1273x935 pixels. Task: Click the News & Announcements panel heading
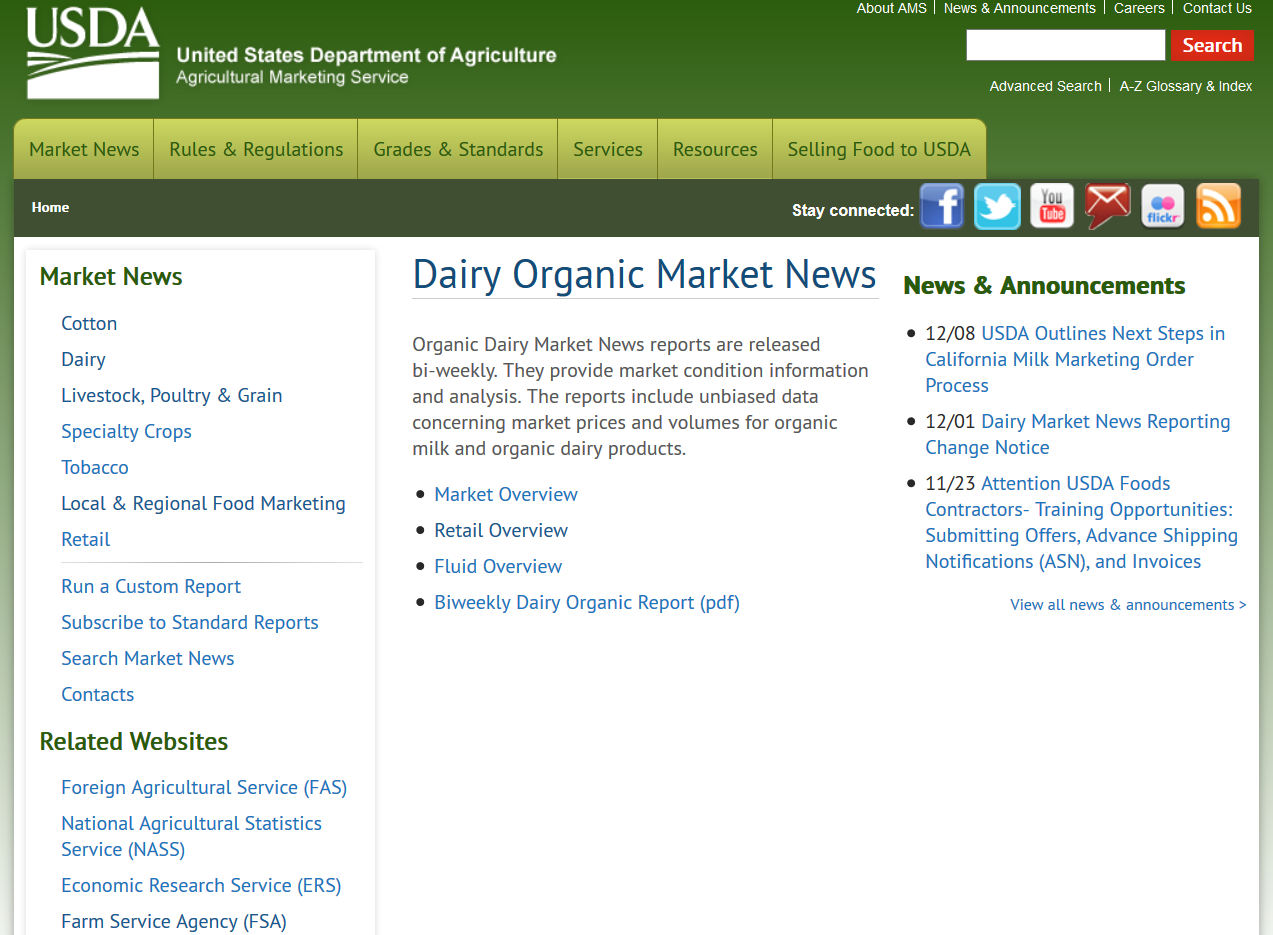1044,285
